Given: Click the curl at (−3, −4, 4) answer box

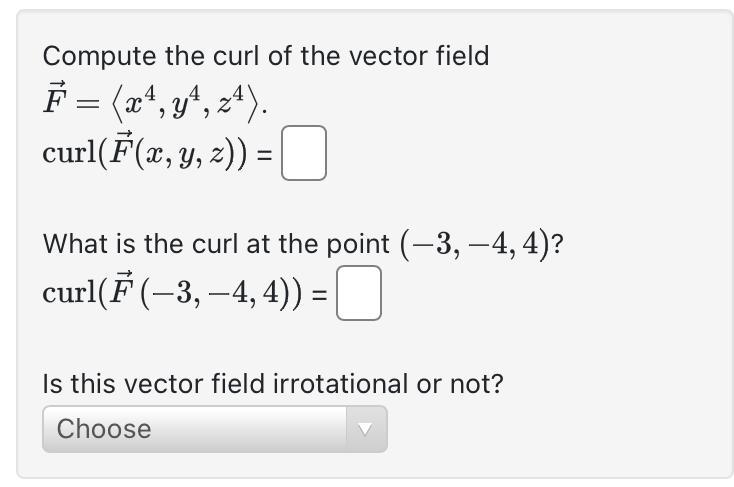Looking at the screenshot, I should pyautogui.click(x=359, y=293).
